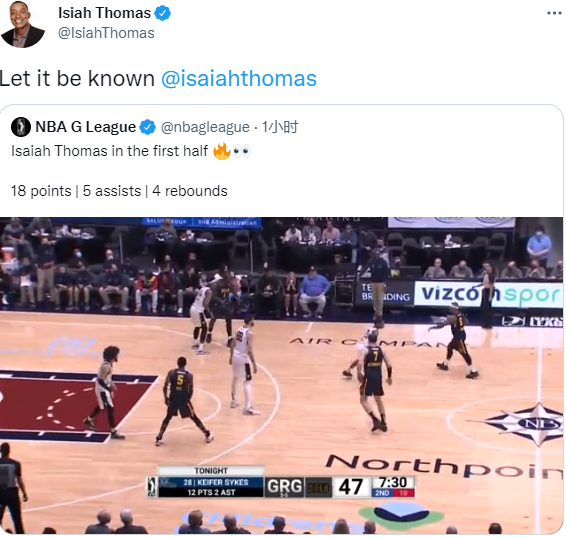Open quoted tweet text 'Isaiah Thomas in the first half'

pyautogui.click(x=109, y=151)
